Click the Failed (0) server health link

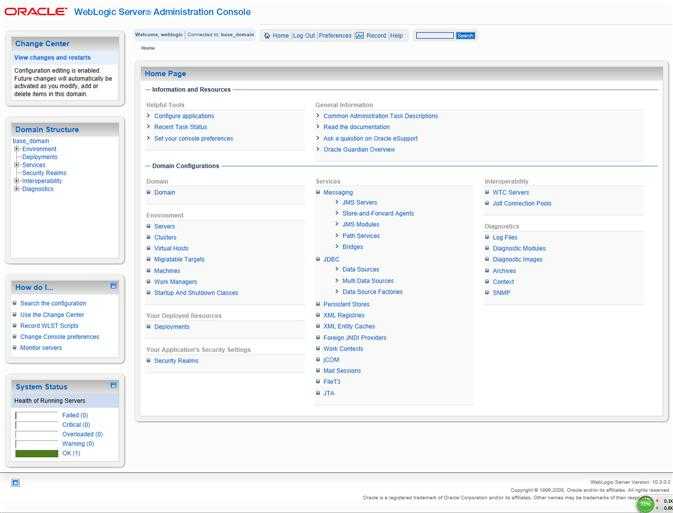point(75,415)
